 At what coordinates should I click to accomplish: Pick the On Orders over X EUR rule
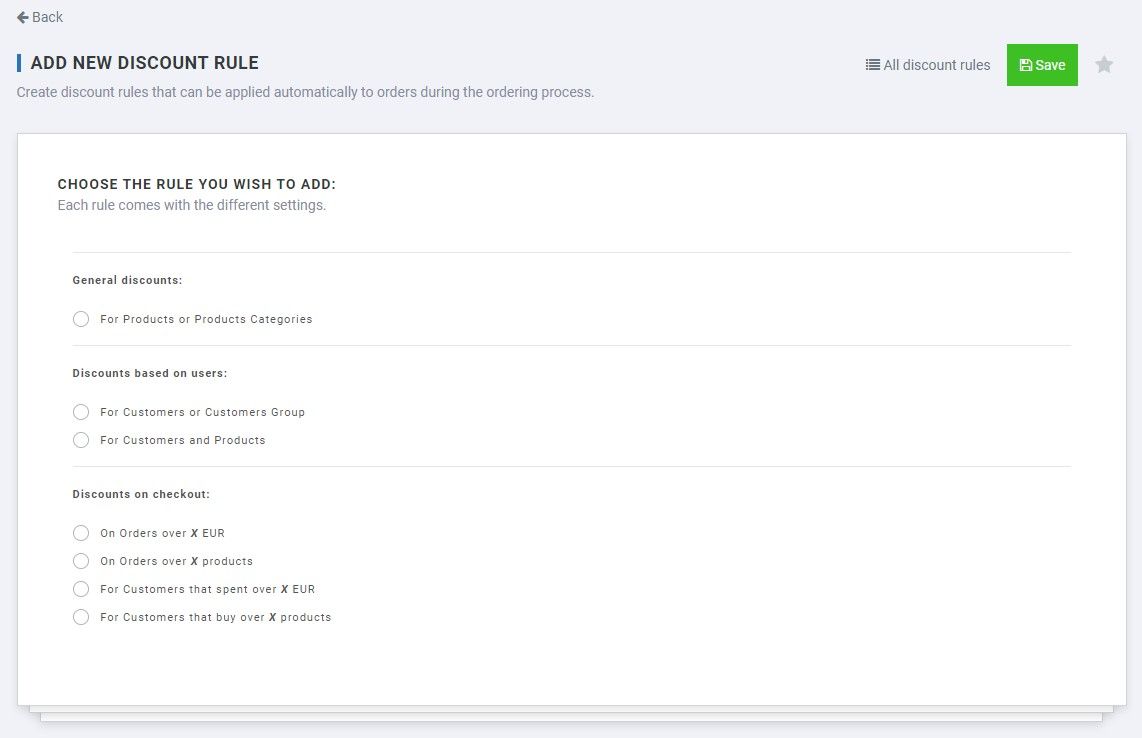point(81,533)
